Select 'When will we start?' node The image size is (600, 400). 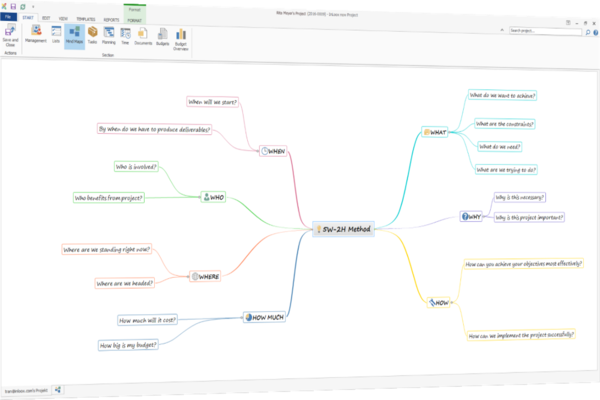pyautogui.click(x=213, y=102)
